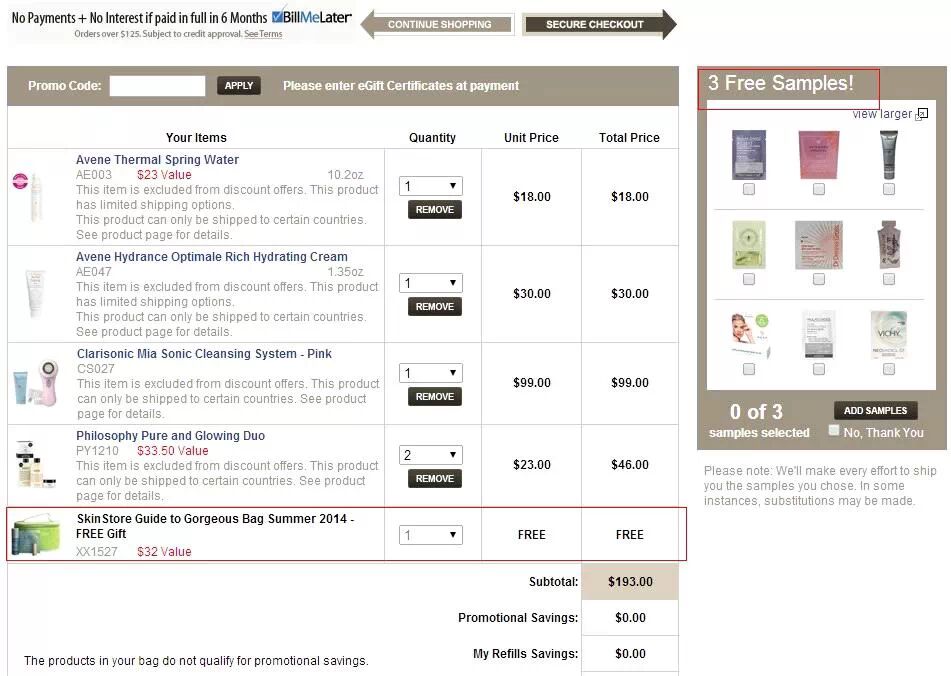Screen dimensions: 951x676
Task: Open quantity dropdown for Clarisonic Mia
Action: tap(431, 372)
